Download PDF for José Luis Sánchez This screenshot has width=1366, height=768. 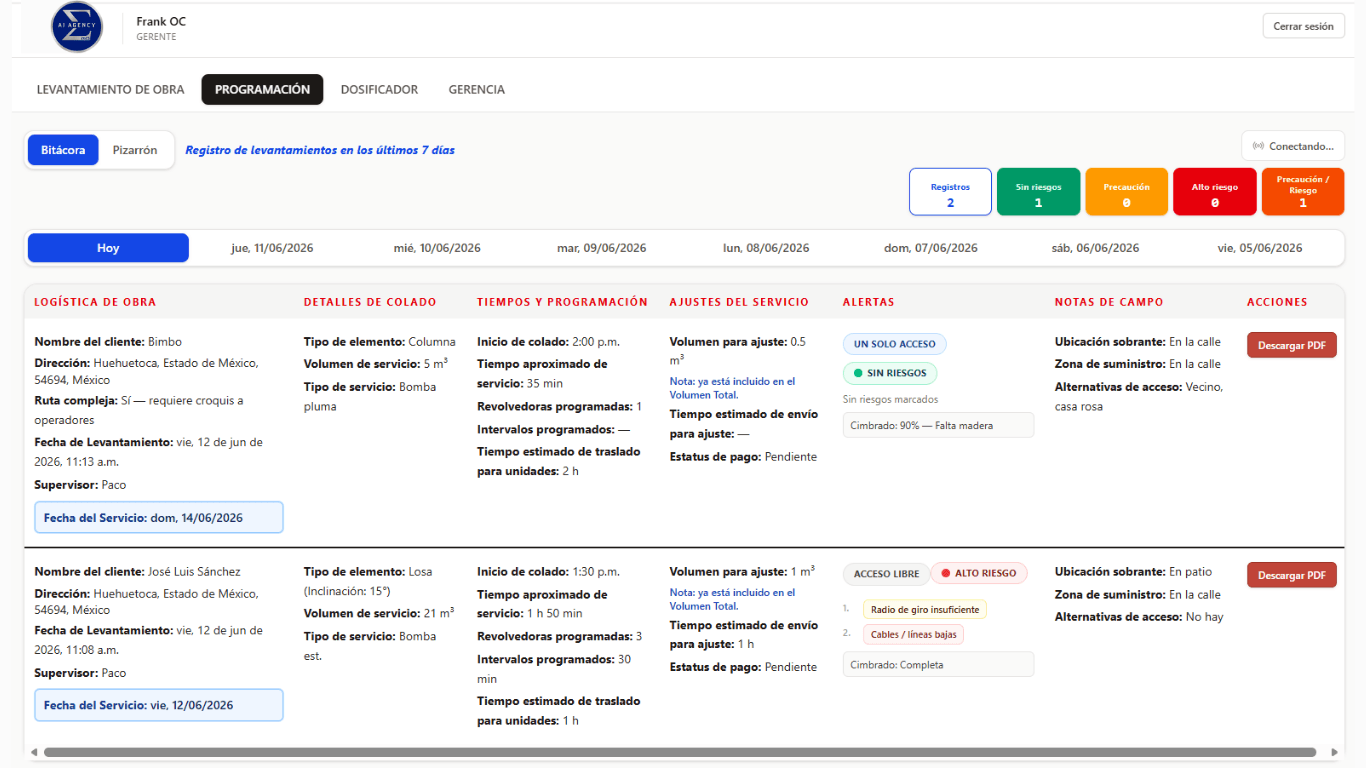1291,575
